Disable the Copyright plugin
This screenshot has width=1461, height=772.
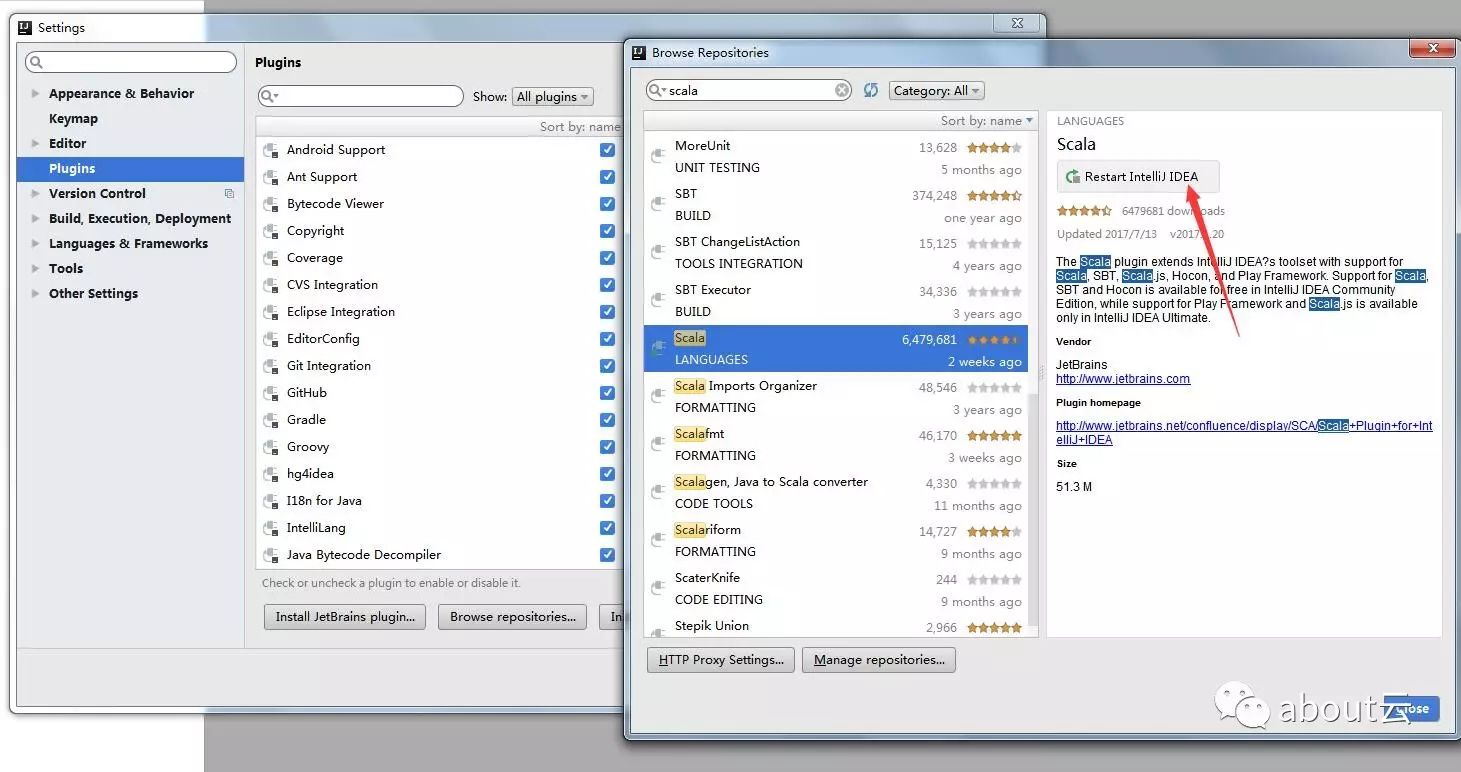coord(607,231)
